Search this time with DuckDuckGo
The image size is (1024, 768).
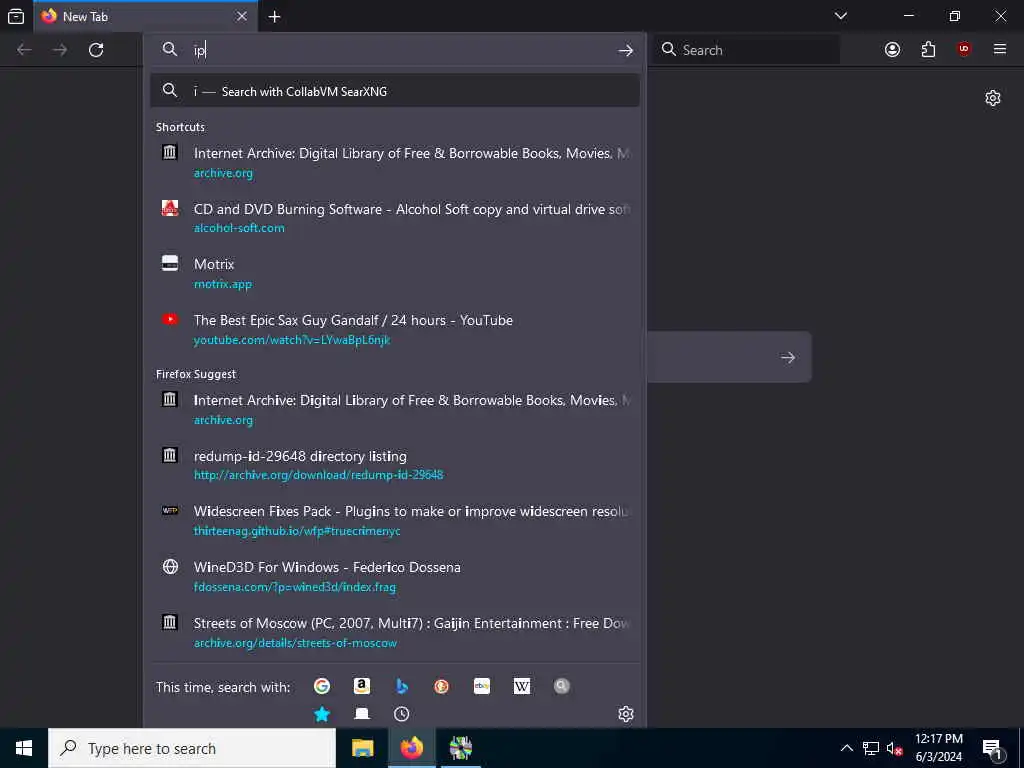[441, 686]
